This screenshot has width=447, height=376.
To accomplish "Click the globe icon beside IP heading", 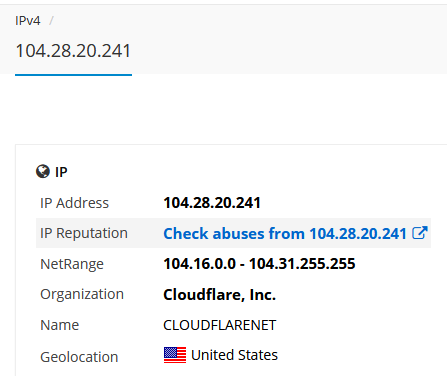I will [x=43, y=171].
